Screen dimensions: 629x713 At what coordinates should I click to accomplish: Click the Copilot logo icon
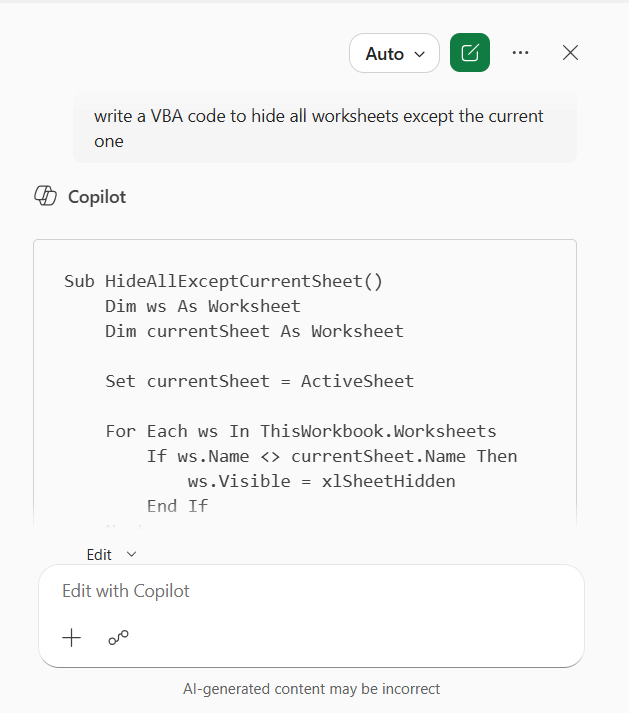[x=45, y=196]
